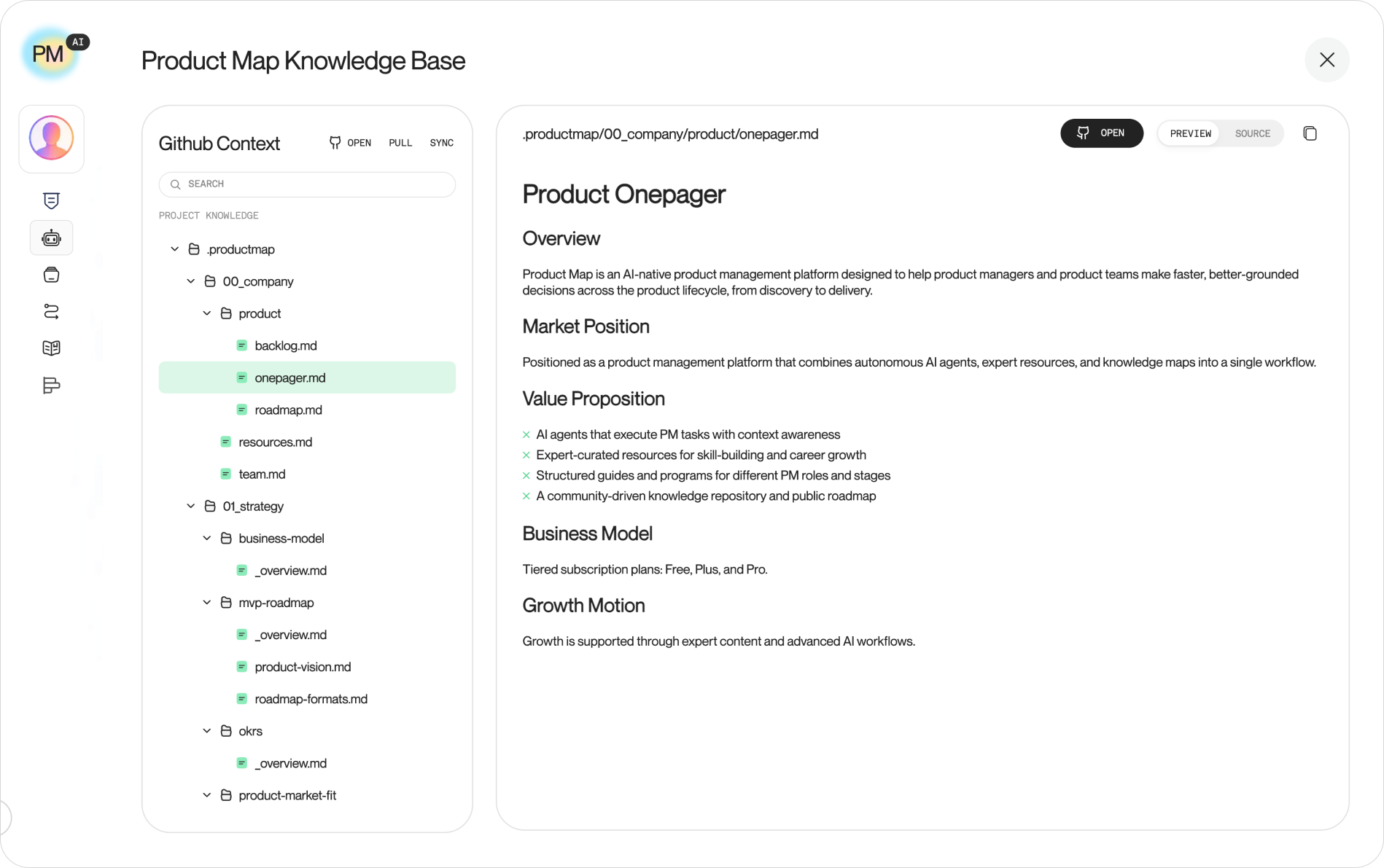Collapse the product-market-fit folder chevron

[x=207, y=795]
